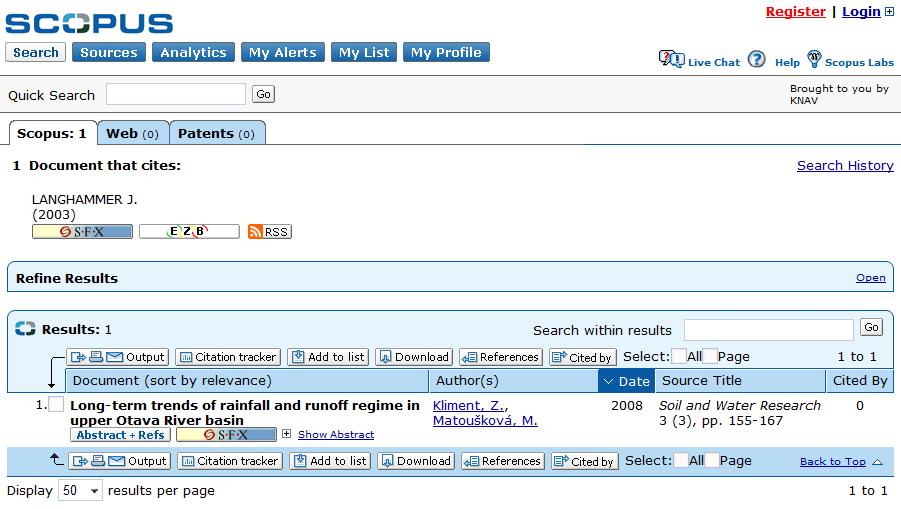Switch to Scopus: 1 results tab
The width and height of the screenshot is (901, 509).
52,133
